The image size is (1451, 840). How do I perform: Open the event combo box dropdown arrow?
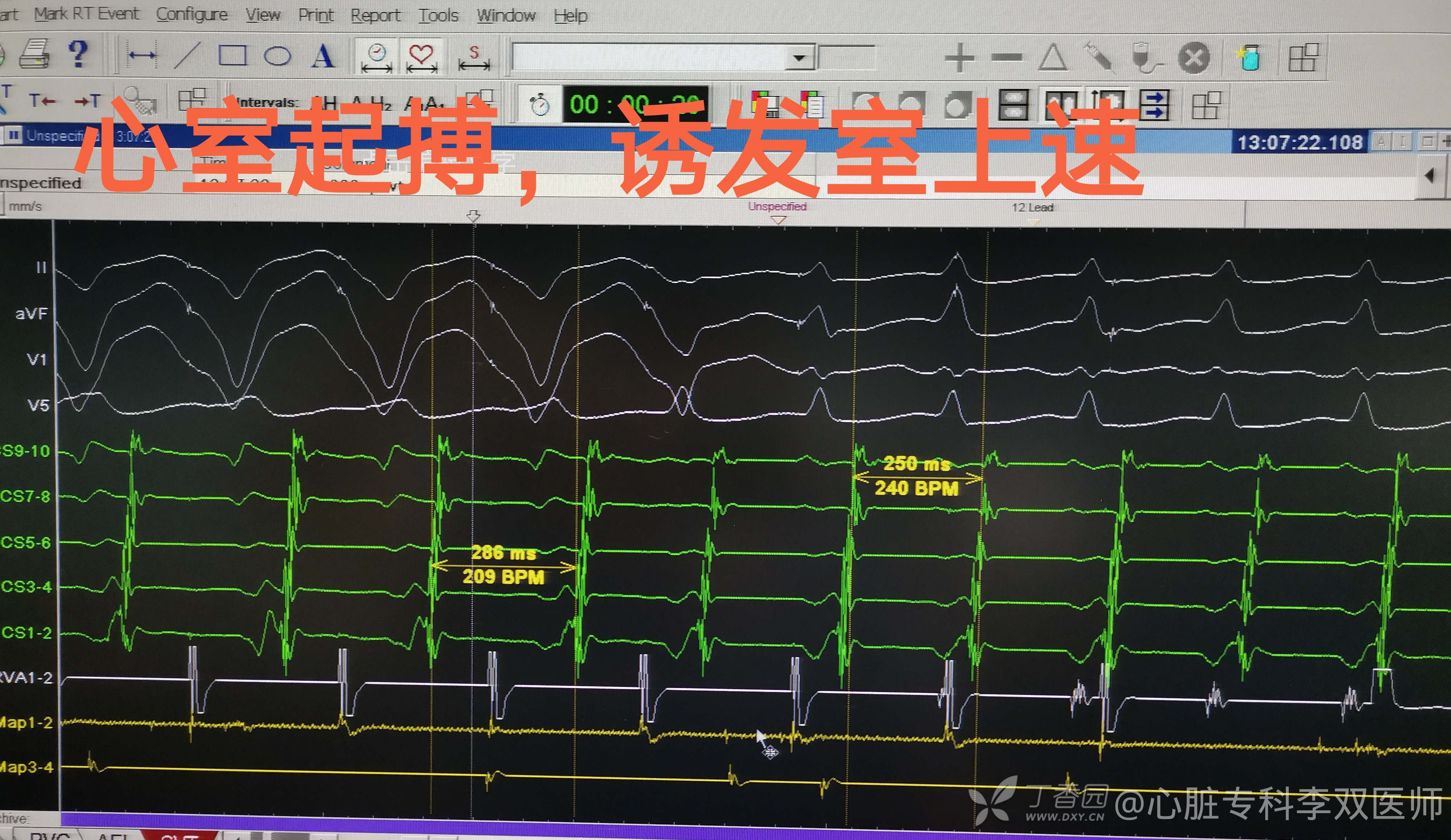(799, 58)
